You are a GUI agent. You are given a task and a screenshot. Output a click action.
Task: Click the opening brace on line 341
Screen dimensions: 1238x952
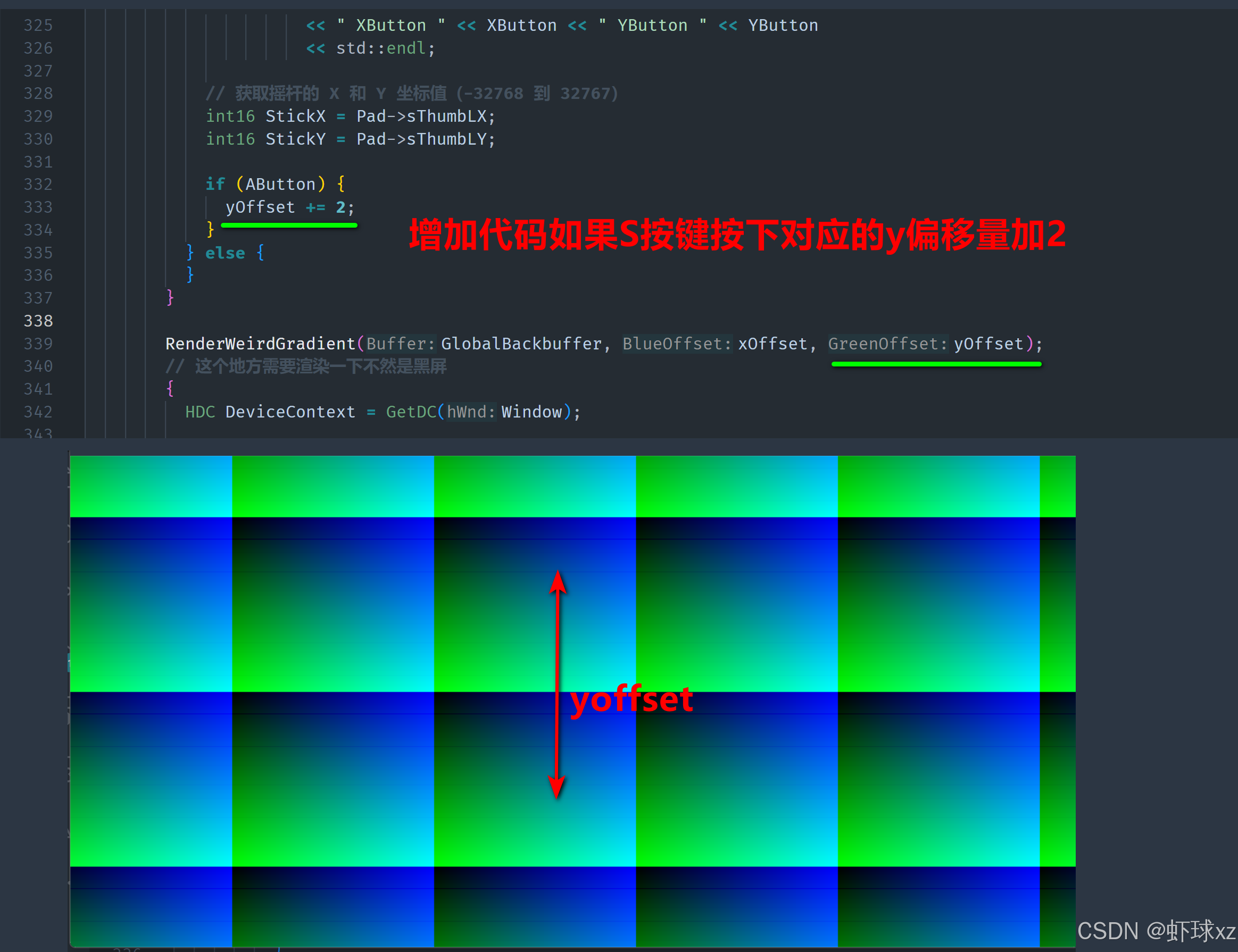(170, 389)
